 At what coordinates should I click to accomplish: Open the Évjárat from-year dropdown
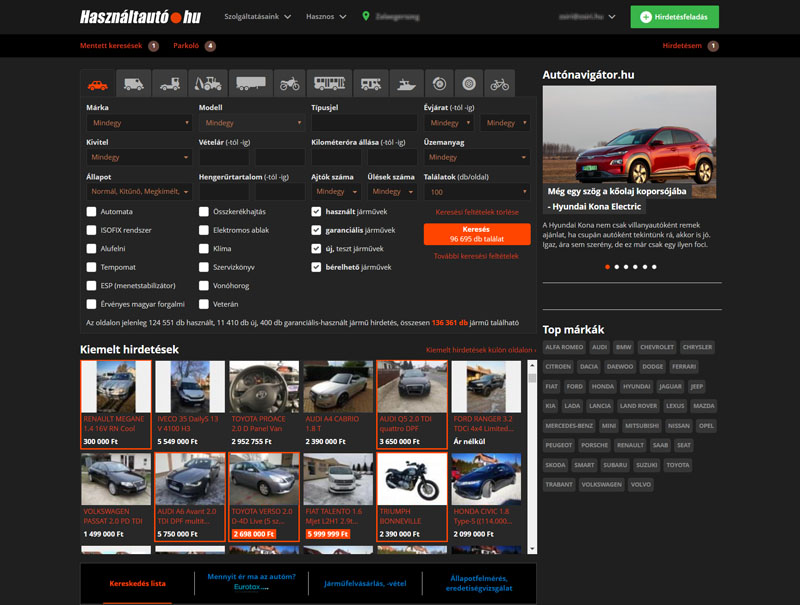click(x=449, y=123)
